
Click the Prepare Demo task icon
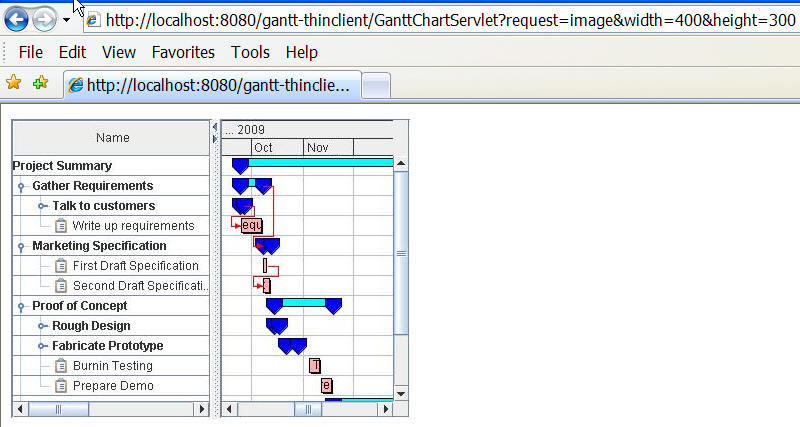point(61,386)
